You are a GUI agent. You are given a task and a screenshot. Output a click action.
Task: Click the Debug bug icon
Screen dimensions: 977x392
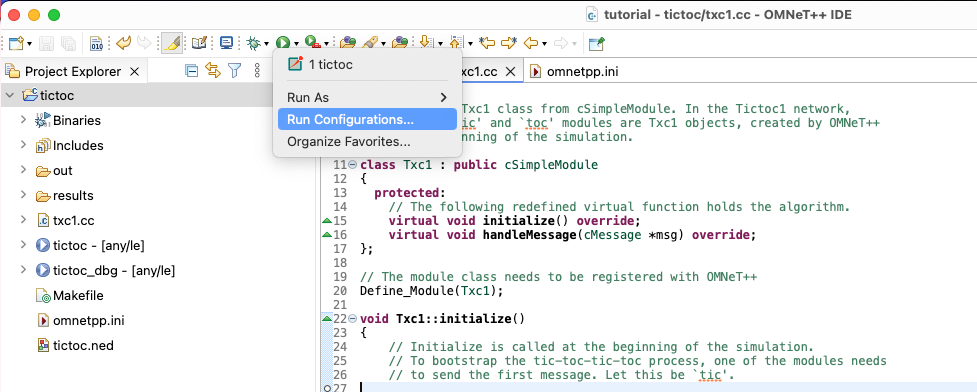click(x=254, y=43)
